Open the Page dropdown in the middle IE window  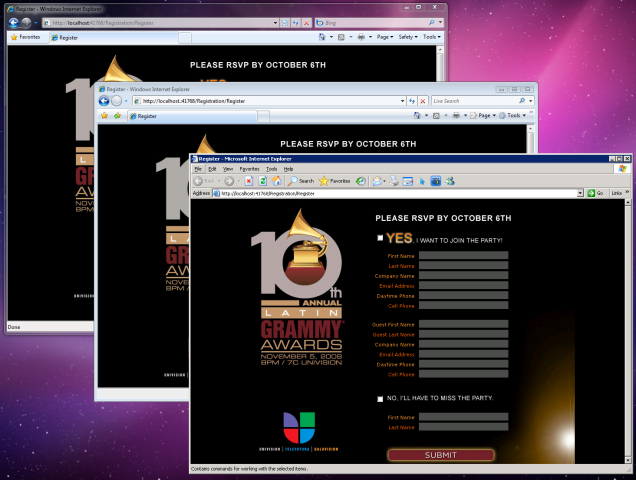pos(484,116)
